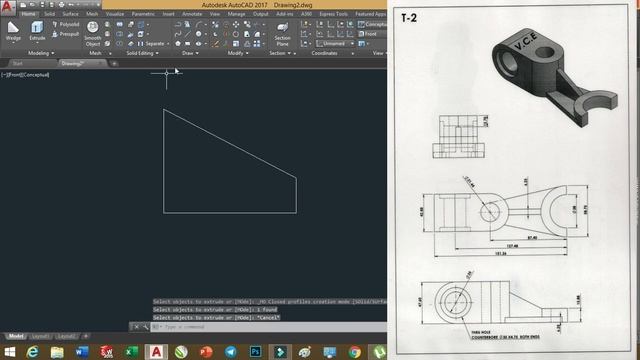This screenshot has height=360, width=640.
Task: Open Photoshop from the taskbar
Action: click(256, 352)
